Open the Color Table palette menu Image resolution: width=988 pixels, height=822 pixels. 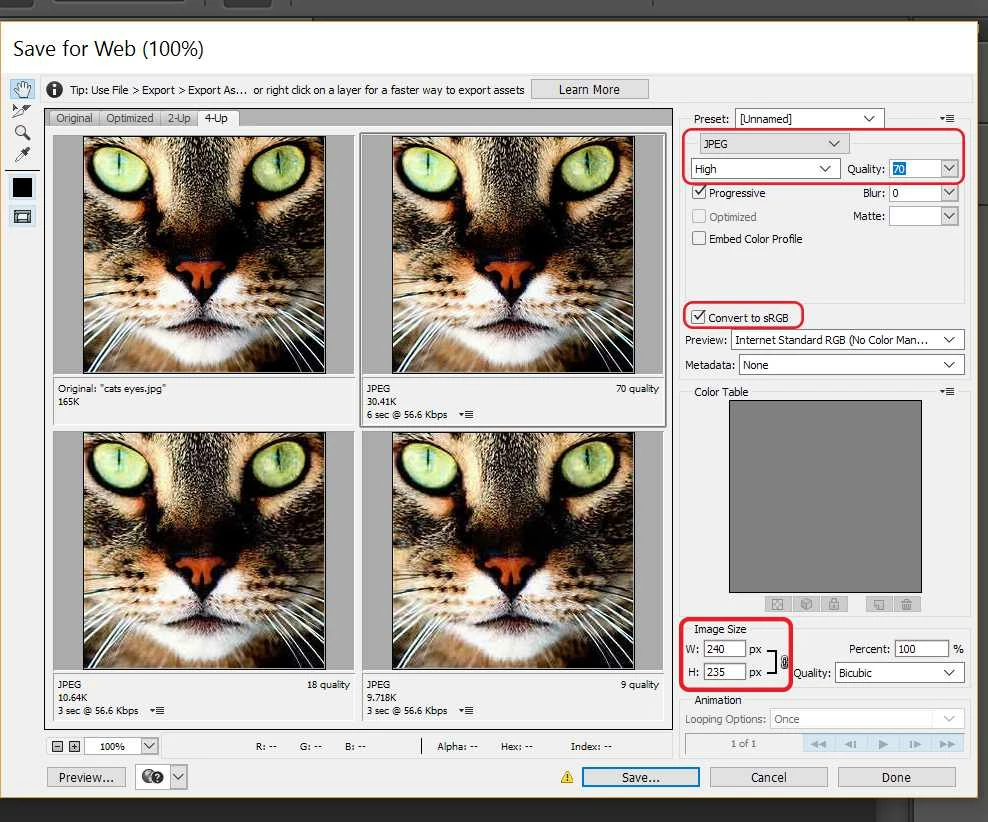tap(946, 392)
